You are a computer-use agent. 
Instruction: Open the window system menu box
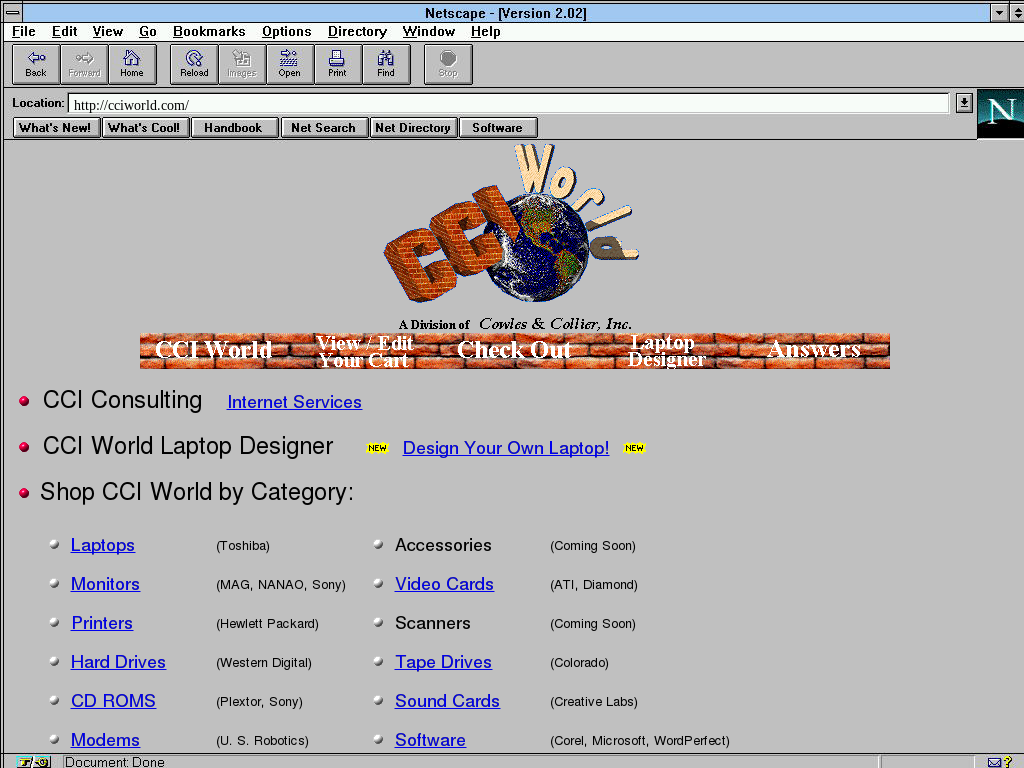click(x=13, y=13)
